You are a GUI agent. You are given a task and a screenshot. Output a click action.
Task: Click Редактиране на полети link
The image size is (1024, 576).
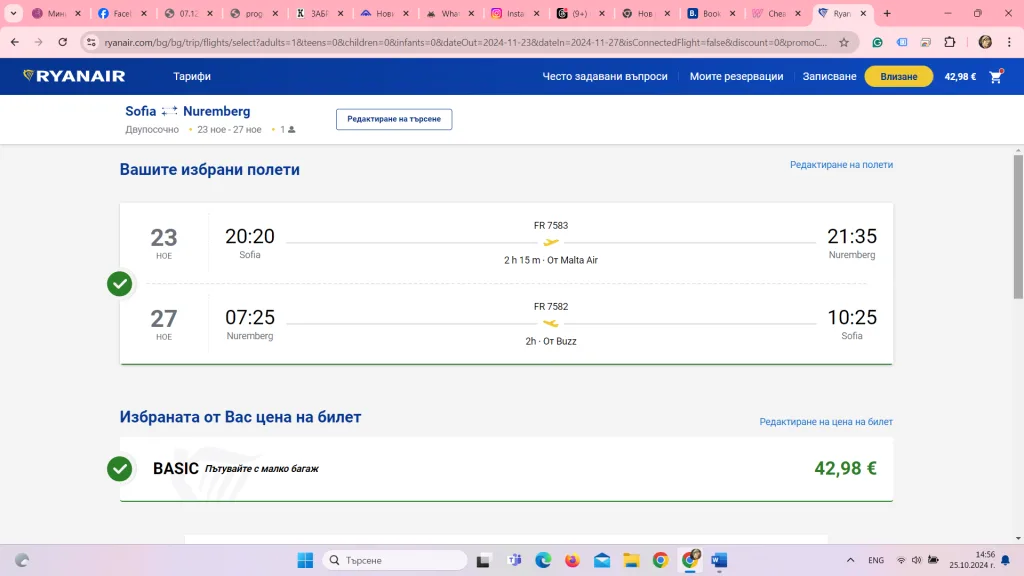[841, 165]
